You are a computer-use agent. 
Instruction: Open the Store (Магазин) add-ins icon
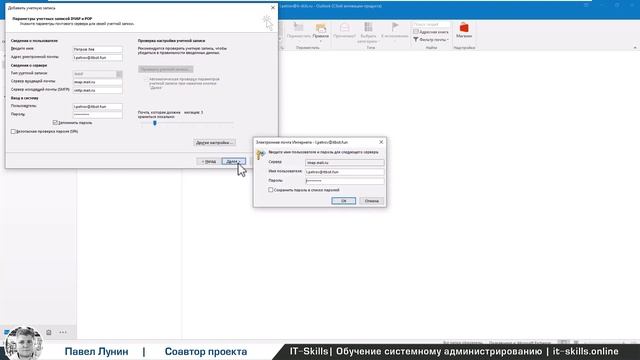(464, 31)
